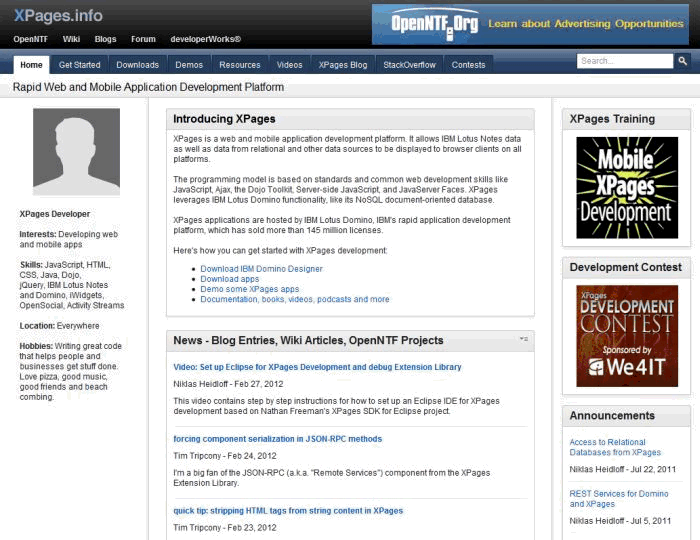The image size is (700, 540).
Task: Open Documentation, books, videos, podcasts link
Action: (x=295, y=299)
